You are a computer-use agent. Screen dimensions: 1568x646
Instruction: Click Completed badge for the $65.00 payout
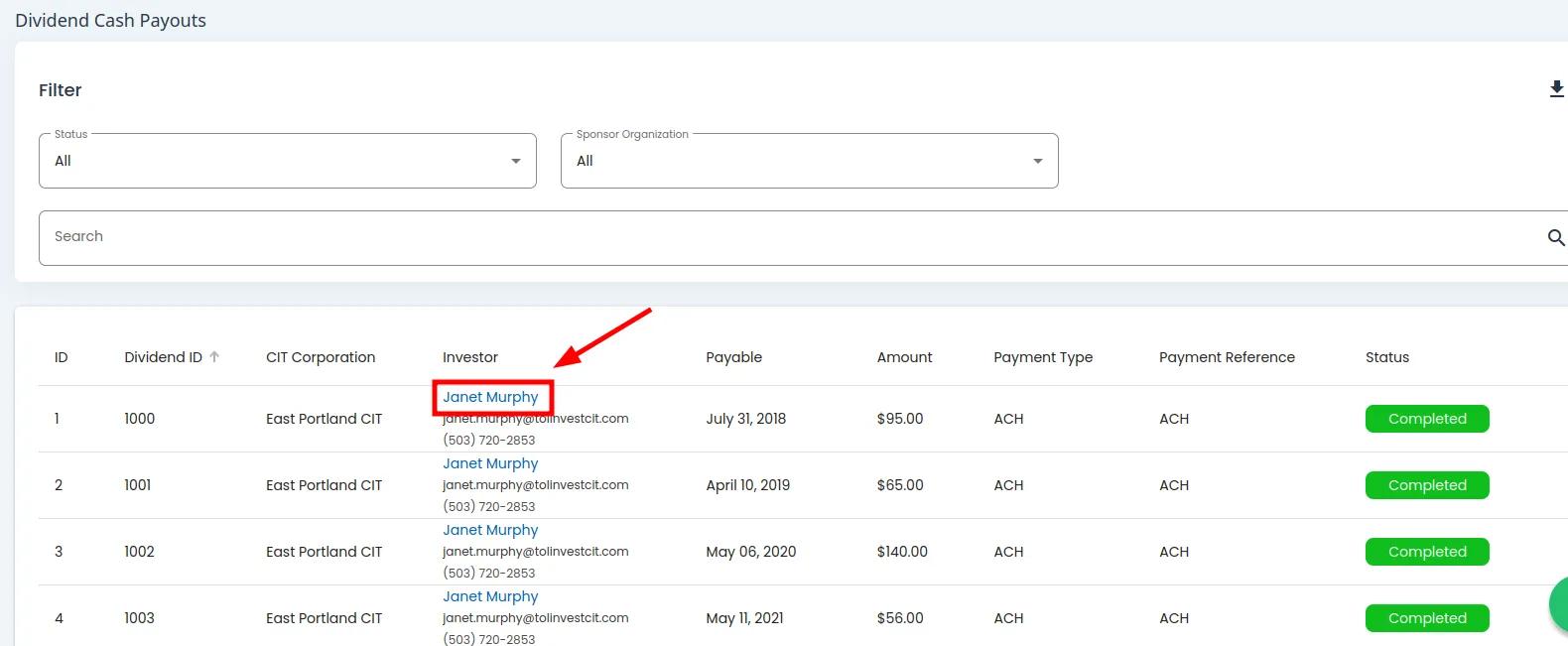point(1426,485)
